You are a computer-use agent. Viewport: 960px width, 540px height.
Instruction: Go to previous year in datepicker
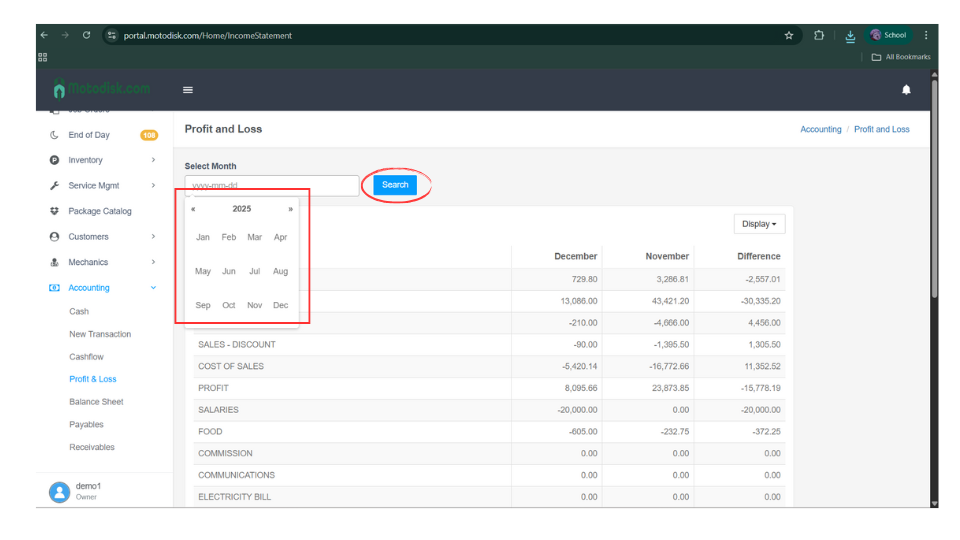tap(193, 209)
